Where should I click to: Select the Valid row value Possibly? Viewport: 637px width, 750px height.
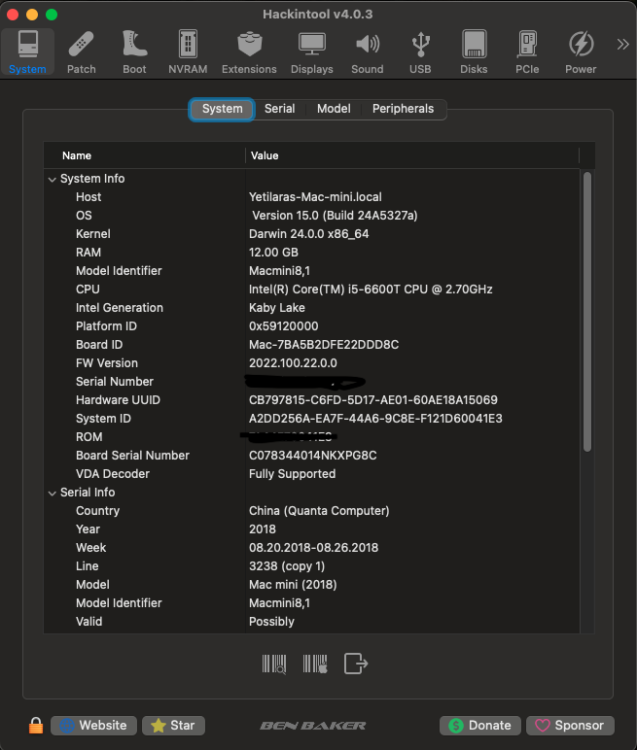tap(272, 622)
